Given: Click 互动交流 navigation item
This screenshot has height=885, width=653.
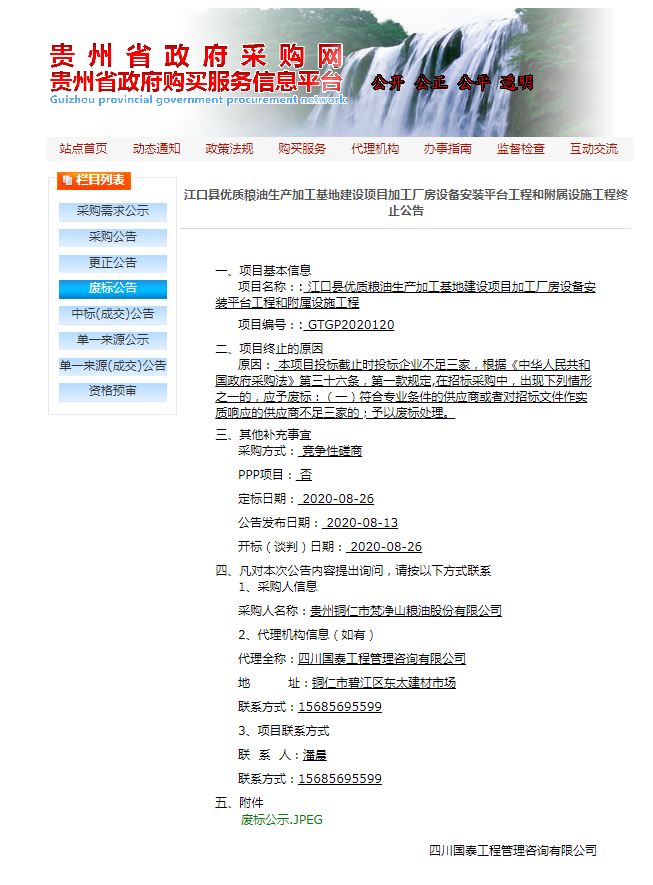Looking at the screenshot, I should (594, 149).
